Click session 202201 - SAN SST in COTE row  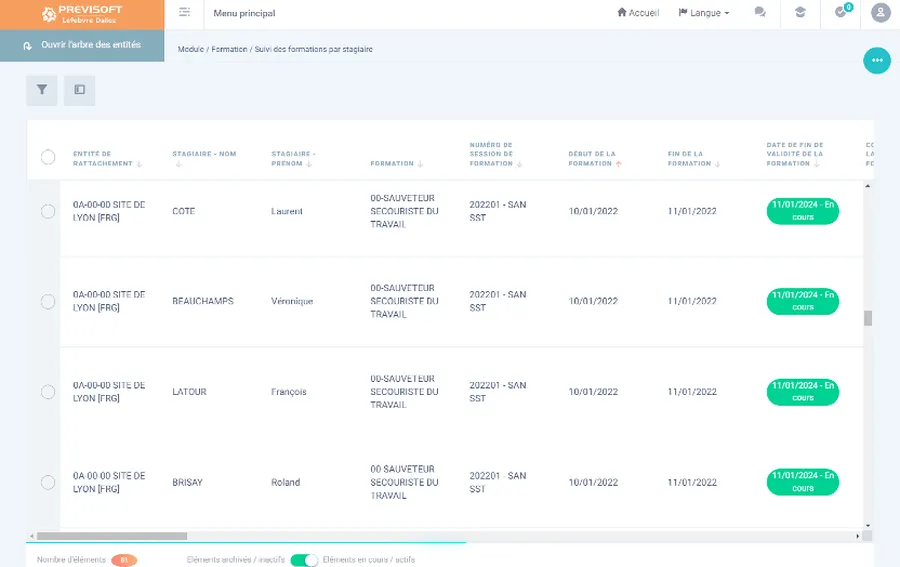tap(498, 211)
